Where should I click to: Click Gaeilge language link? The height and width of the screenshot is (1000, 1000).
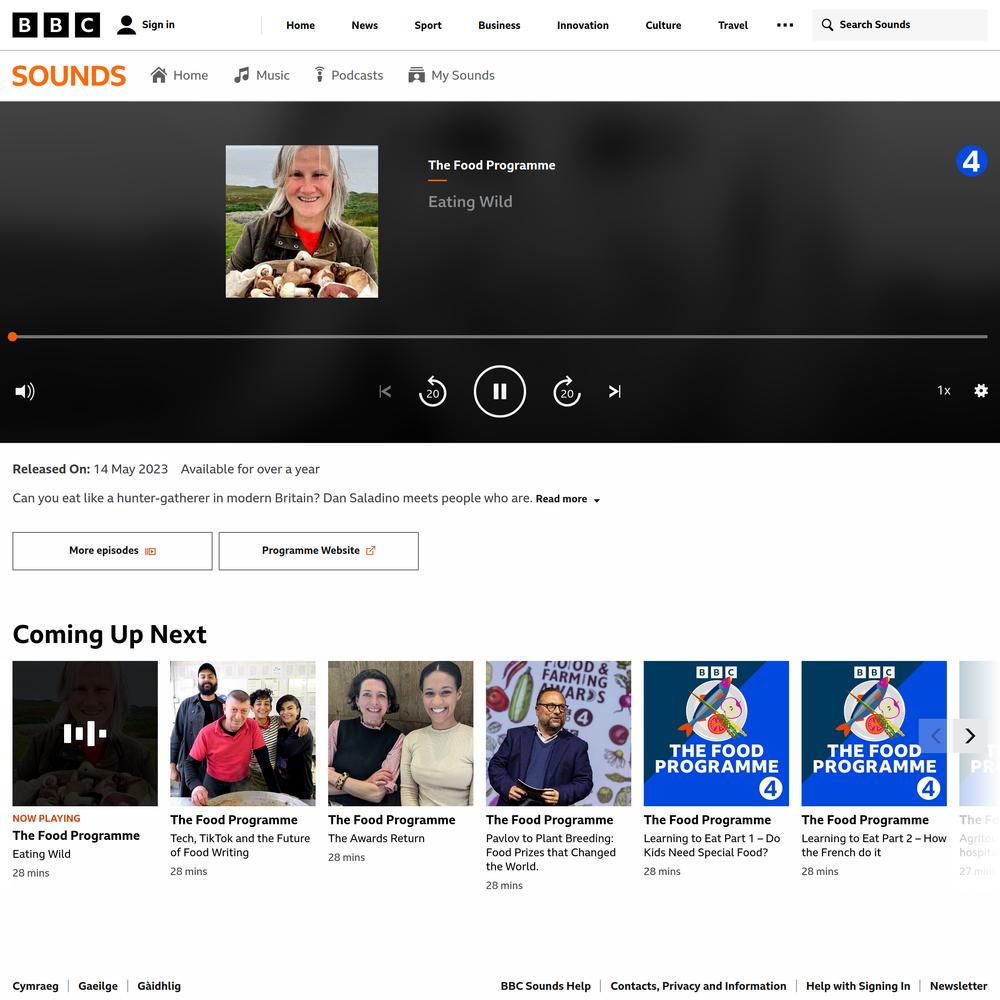pos(98,986)
